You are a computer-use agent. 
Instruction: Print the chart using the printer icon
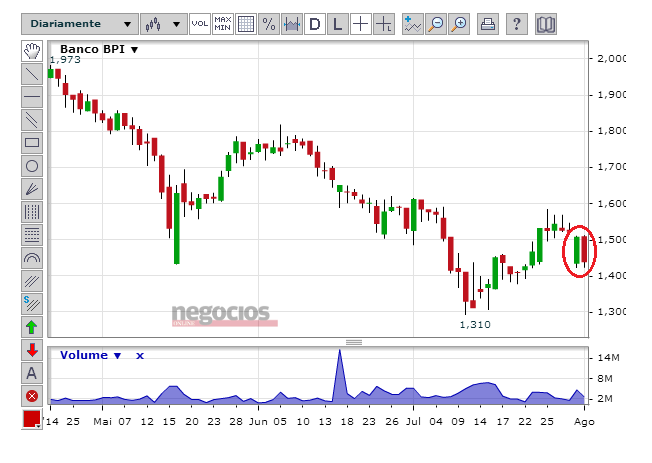coord(487,24)
